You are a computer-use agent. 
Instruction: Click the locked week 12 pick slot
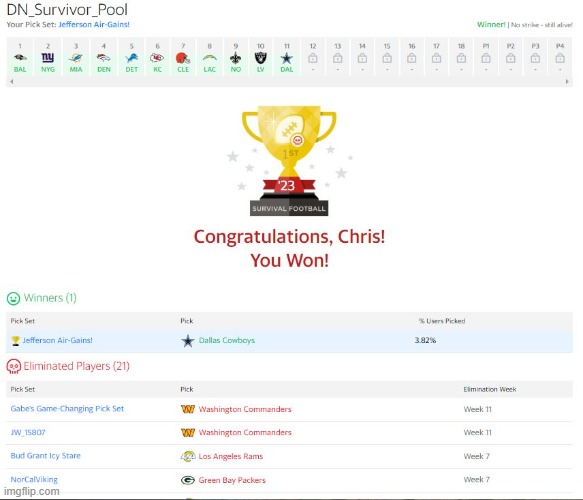313,58
